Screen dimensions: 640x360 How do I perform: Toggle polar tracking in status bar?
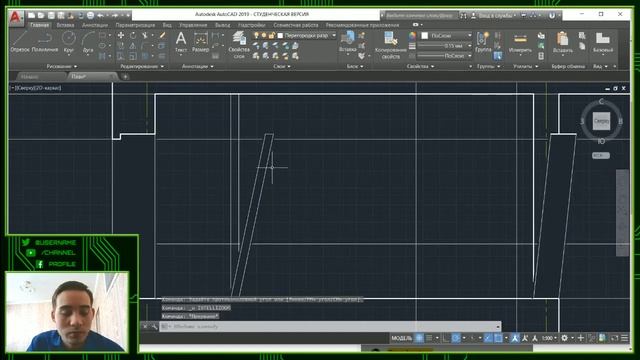coord(456,338)
